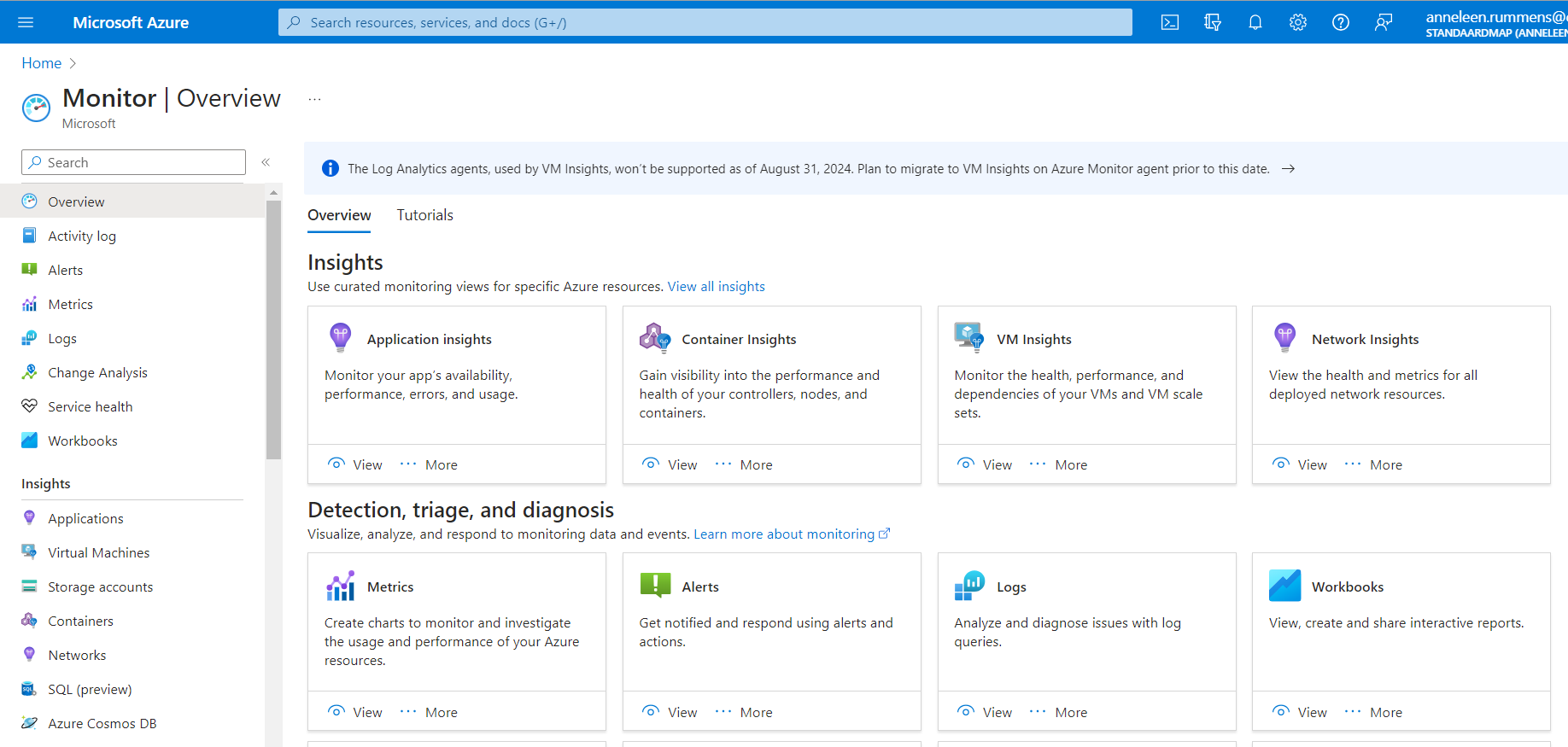The image size is (1568, 747).
Task: Click the Azure Cosmos DB sidebar icon
Action: click(x=29, y=723)
